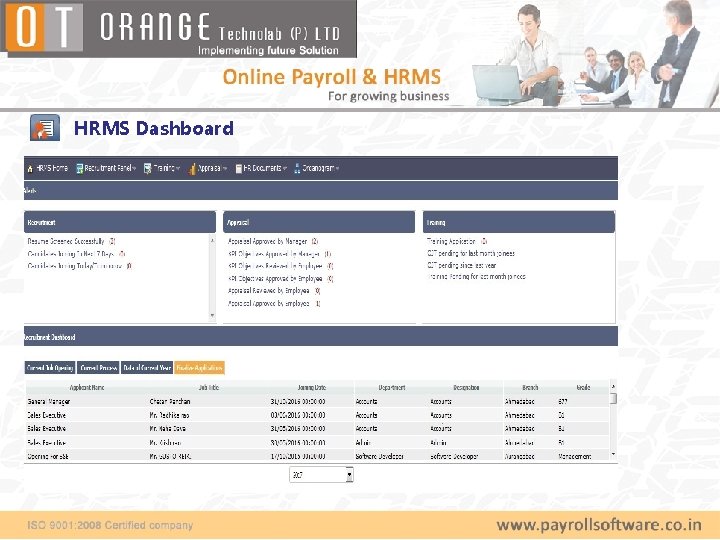The width and height of the screenshot is (720, 540).
Task: Expand the Organogram dropdown arrow
Action: 338,169
